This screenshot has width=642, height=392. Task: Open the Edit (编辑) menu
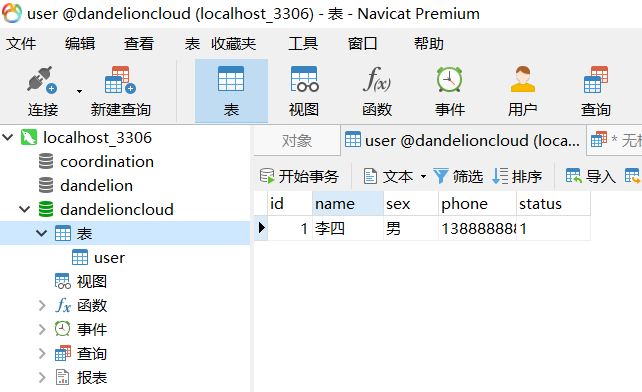coord(80,43)
